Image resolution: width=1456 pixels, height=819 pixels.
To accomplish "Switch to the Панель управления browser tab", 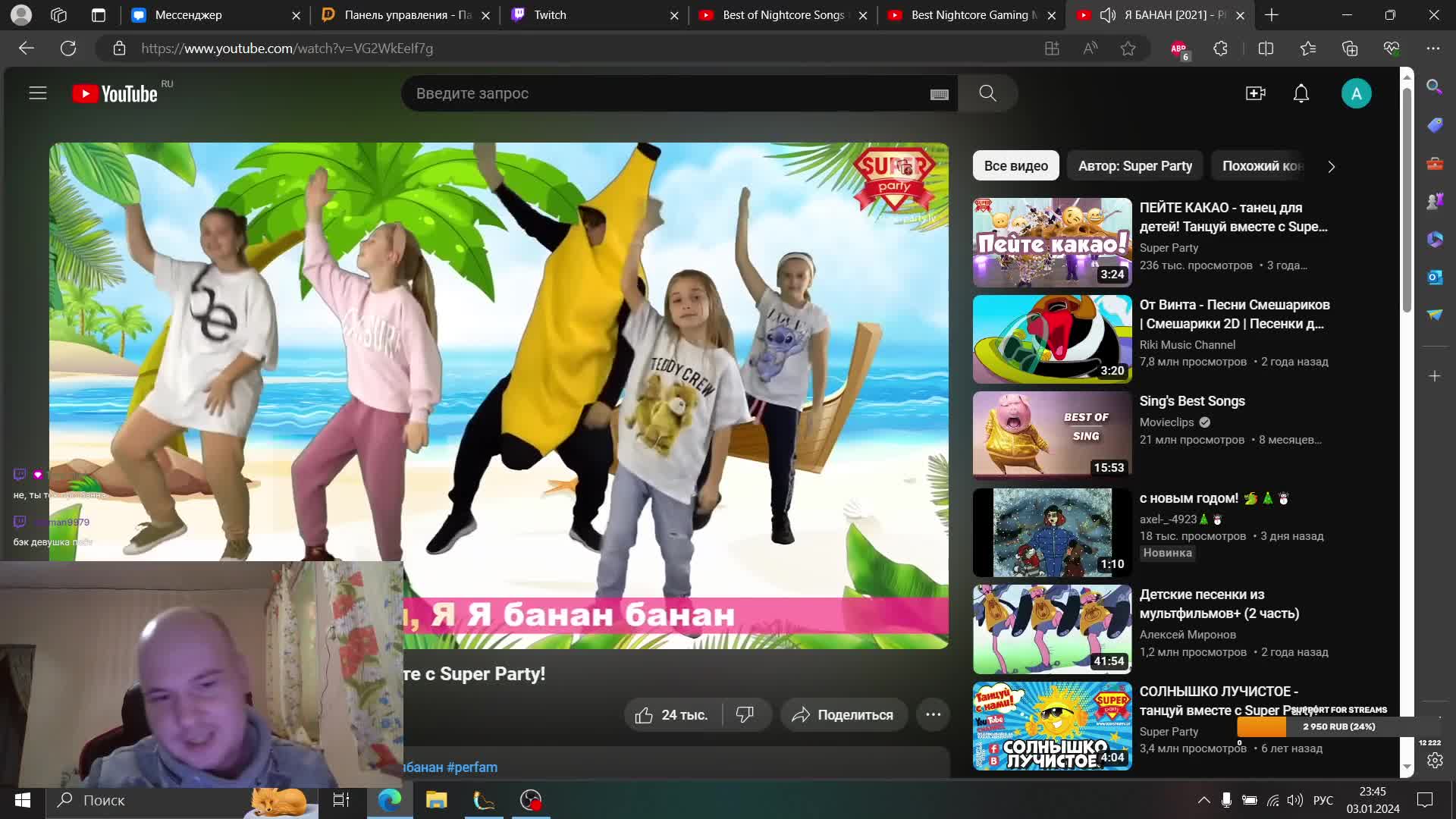I will point(404,15).
